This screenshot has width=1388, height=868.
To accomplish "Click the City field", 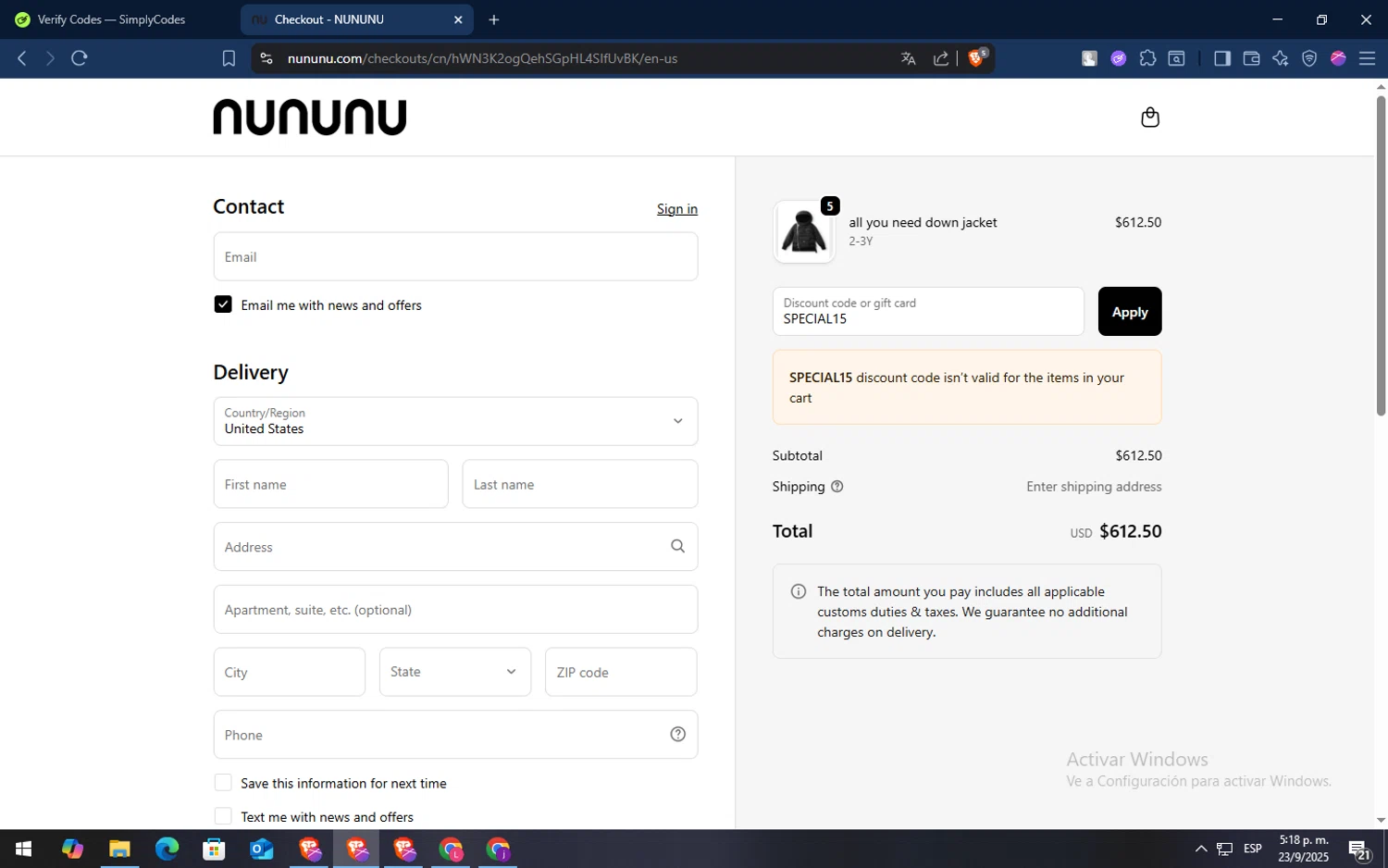I will 290,672.
